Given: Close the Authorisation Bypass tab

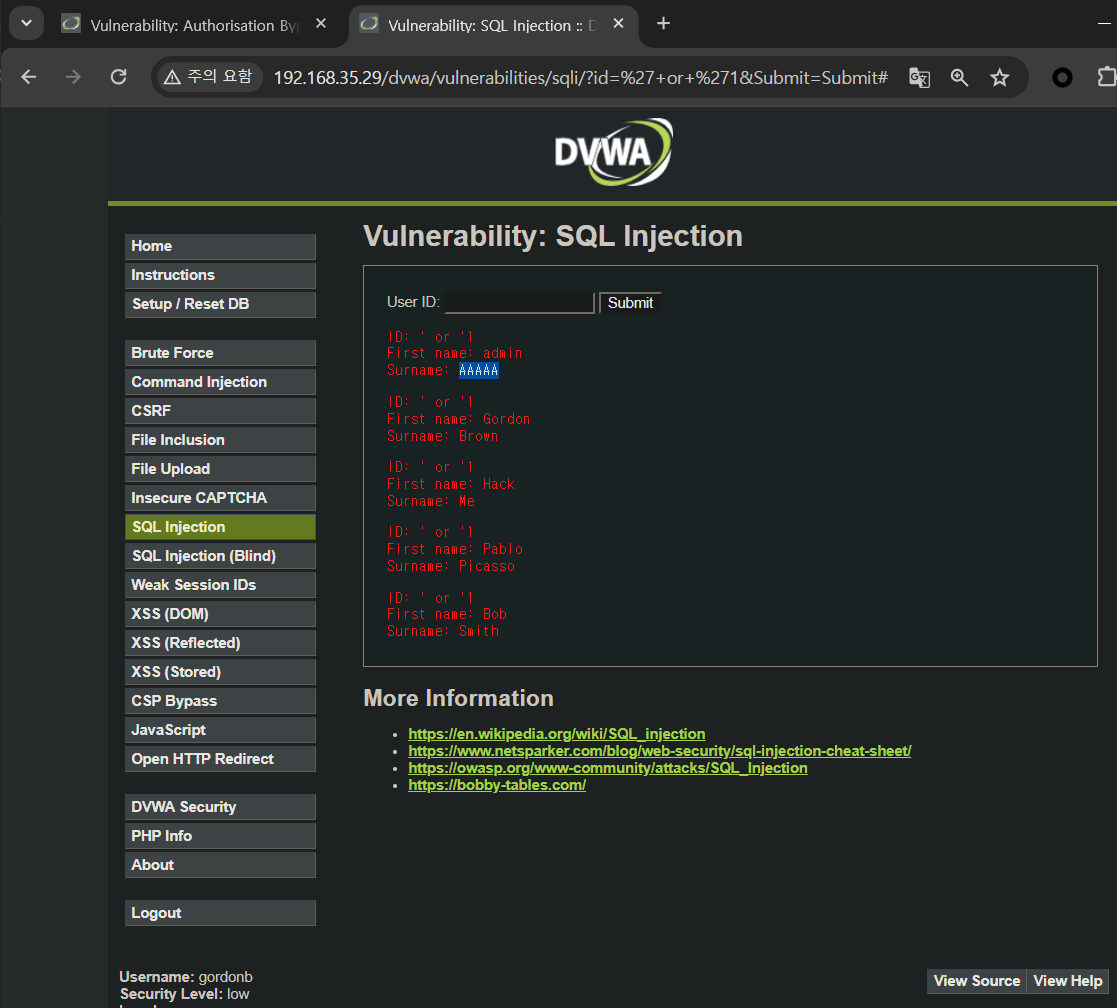Looking at the screenshot, I should click(321, 24).
